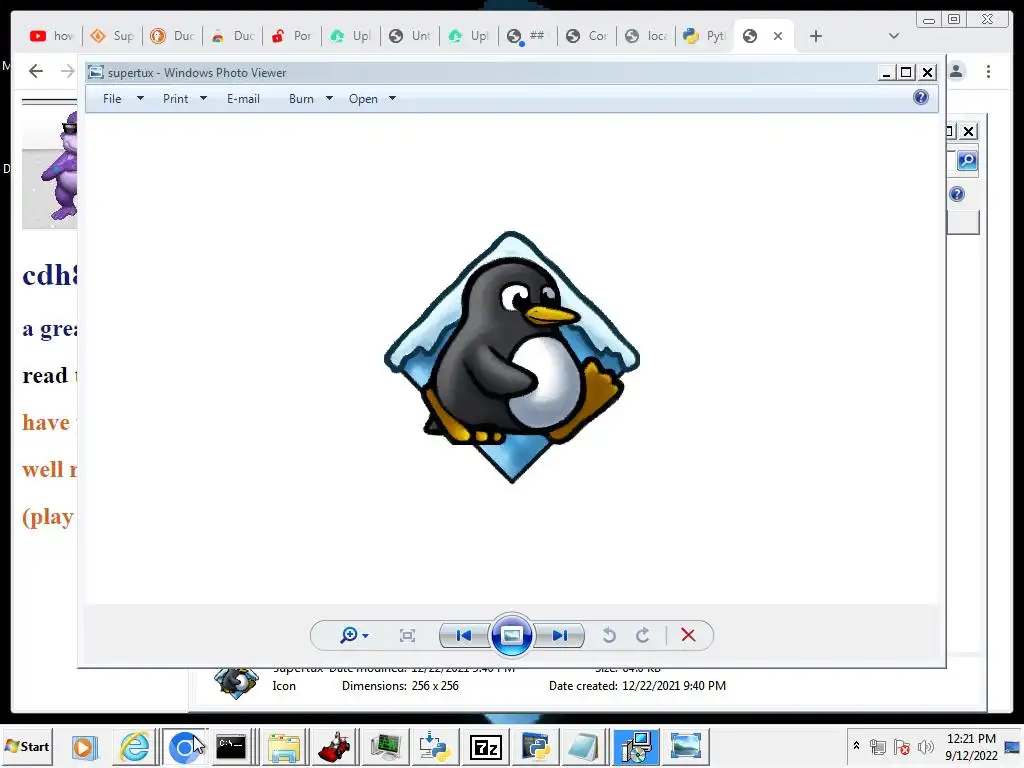This screenshot has width=1024, height=768.
Task: Expand the Print dropdown arrow
Action: click(x=203, y=99)
